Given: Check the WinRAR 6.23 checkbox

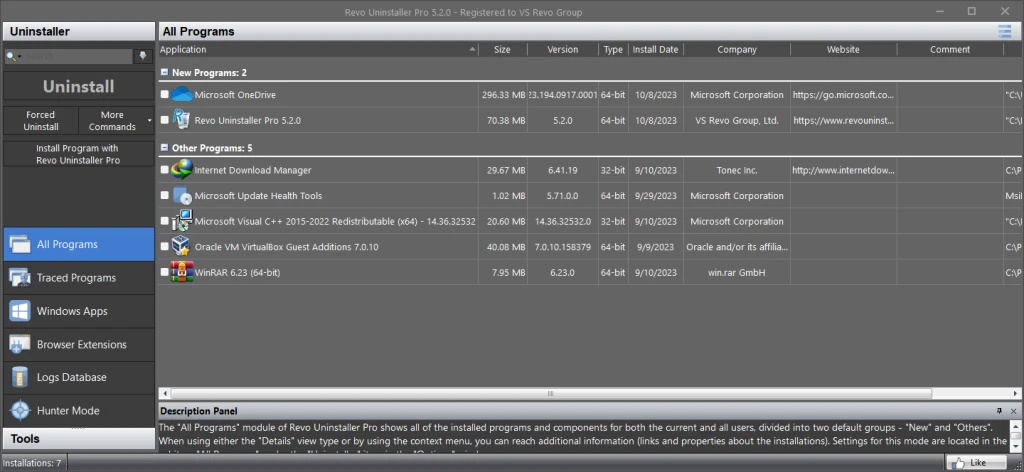Looking at the screenshot, I should click(x=165, y=272).
